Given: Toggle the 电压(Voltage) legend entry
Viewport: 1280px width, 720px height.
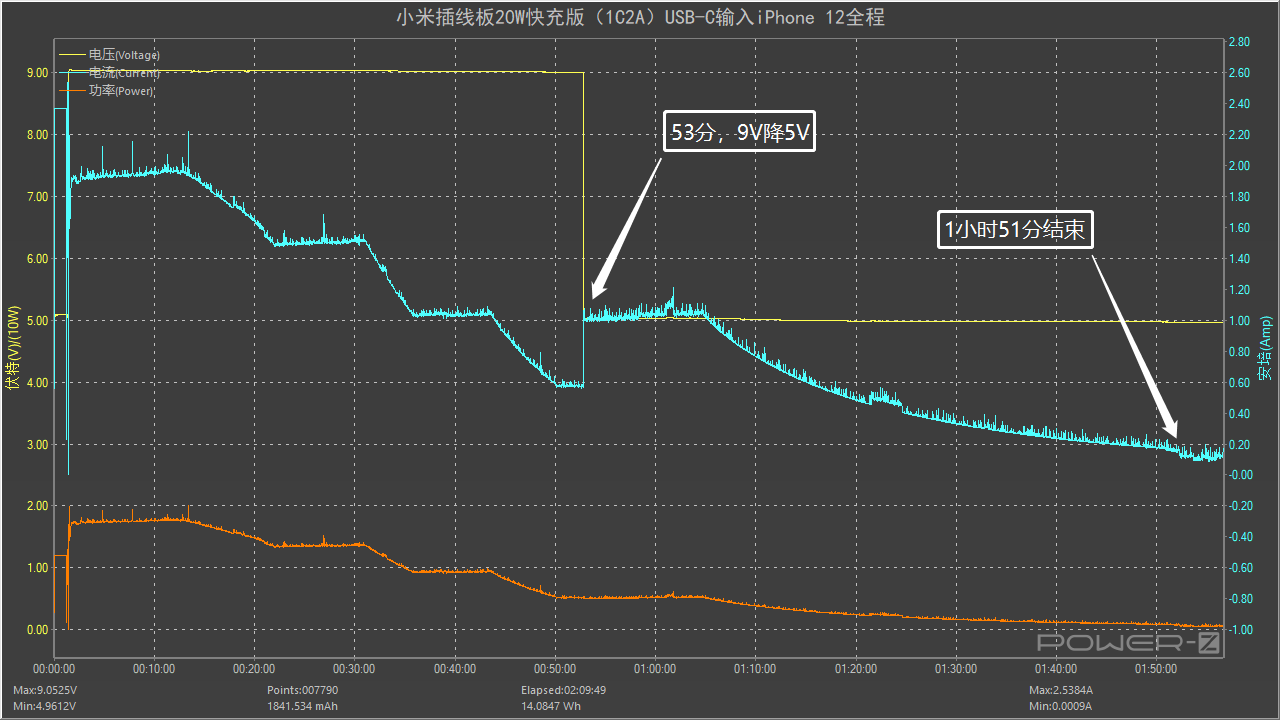Looking at the screenshot, I should [x=124, y=55].
